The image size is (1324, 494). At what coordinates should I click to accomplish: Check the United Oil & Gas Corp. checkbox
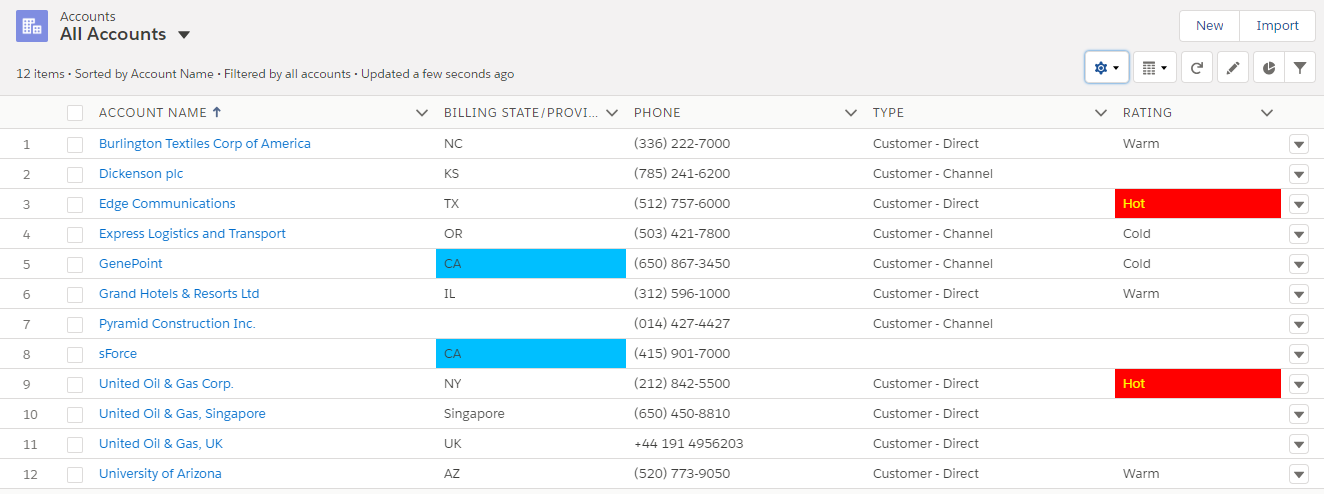pyautogui.click(x=75, y=384)
